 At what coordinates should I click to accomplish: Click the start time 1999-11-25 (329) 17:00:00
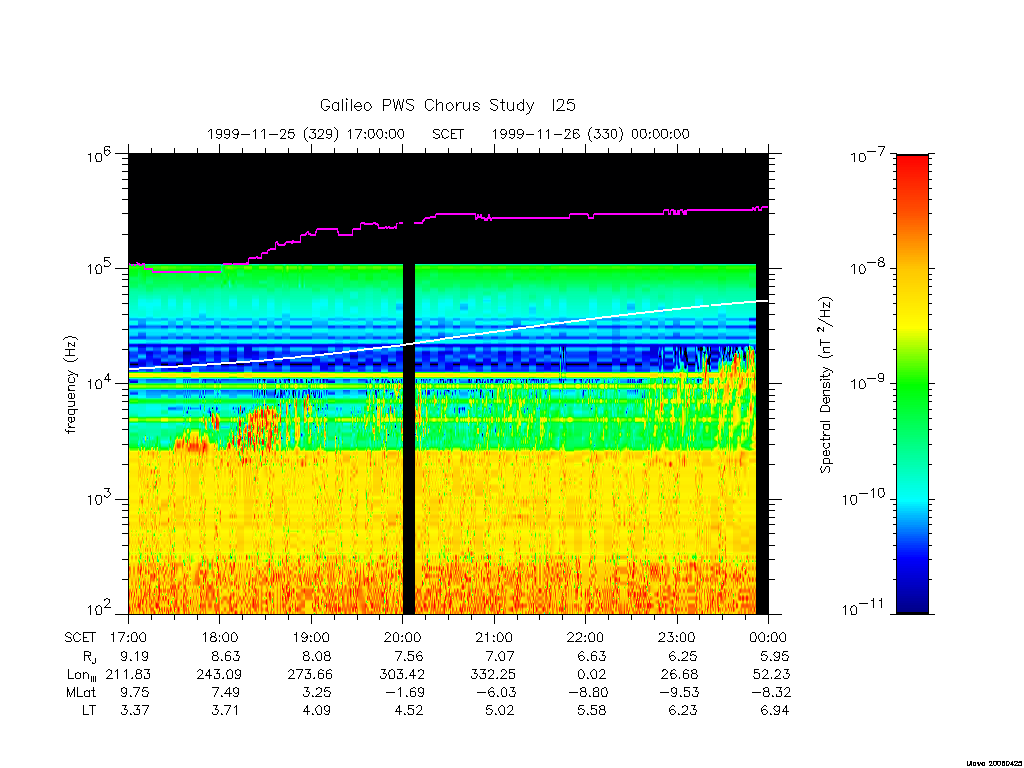pos(306,135)
